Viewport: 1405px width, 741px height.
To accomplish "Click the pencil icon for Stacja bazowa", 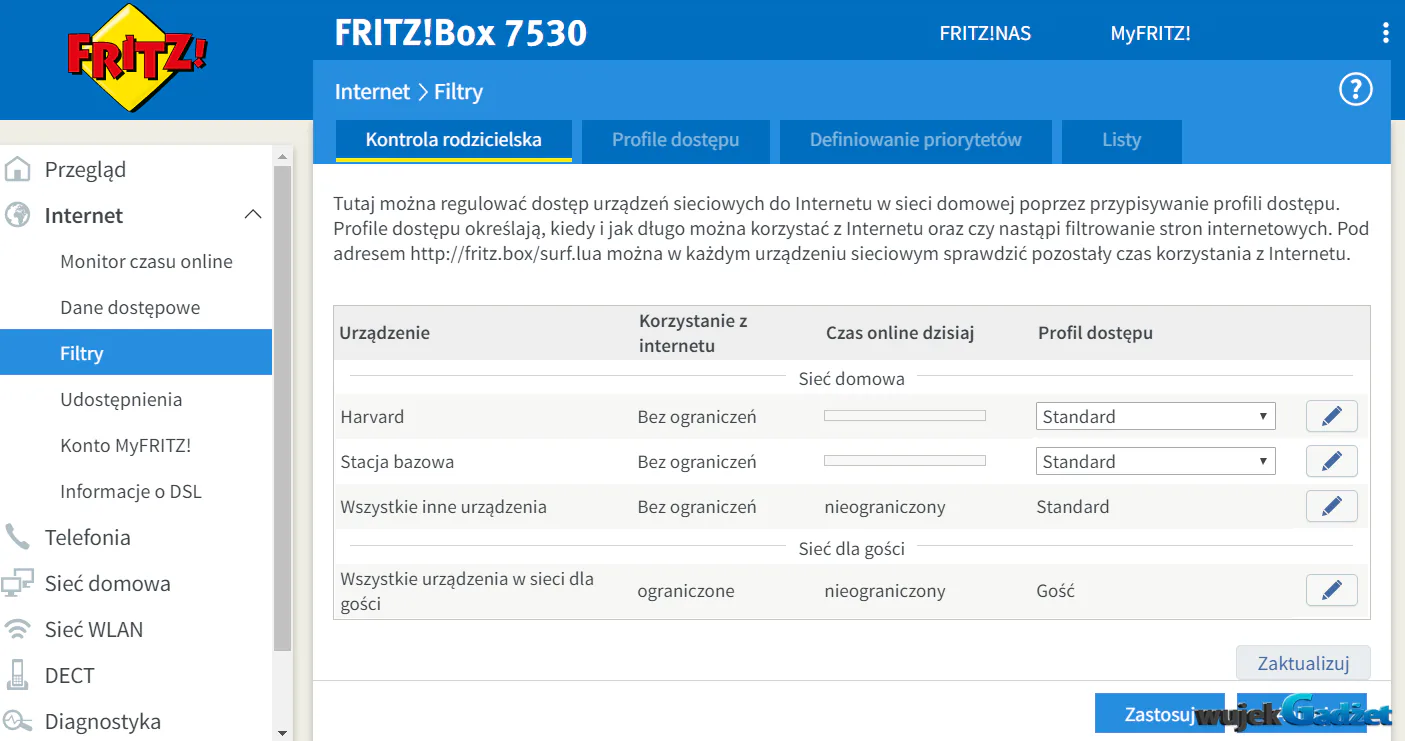I will point(1331,461).
